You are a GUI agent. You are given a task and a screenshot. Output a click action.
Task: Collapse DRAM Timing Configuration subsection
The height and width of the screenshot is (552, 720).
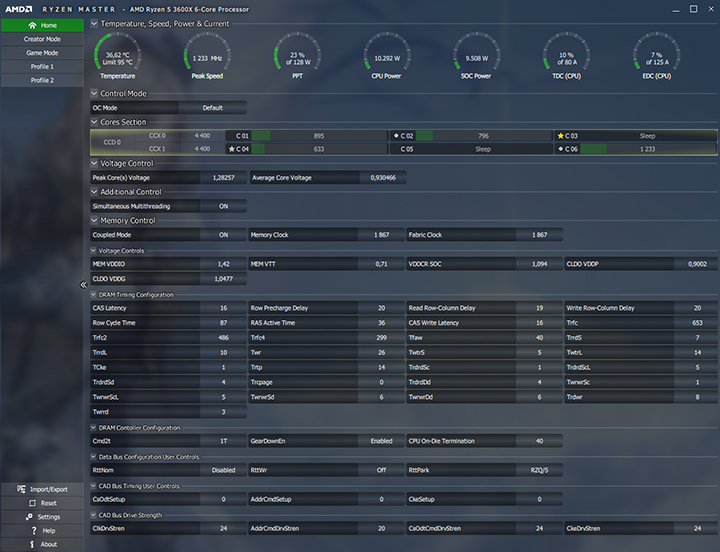[x=93, y=295]
